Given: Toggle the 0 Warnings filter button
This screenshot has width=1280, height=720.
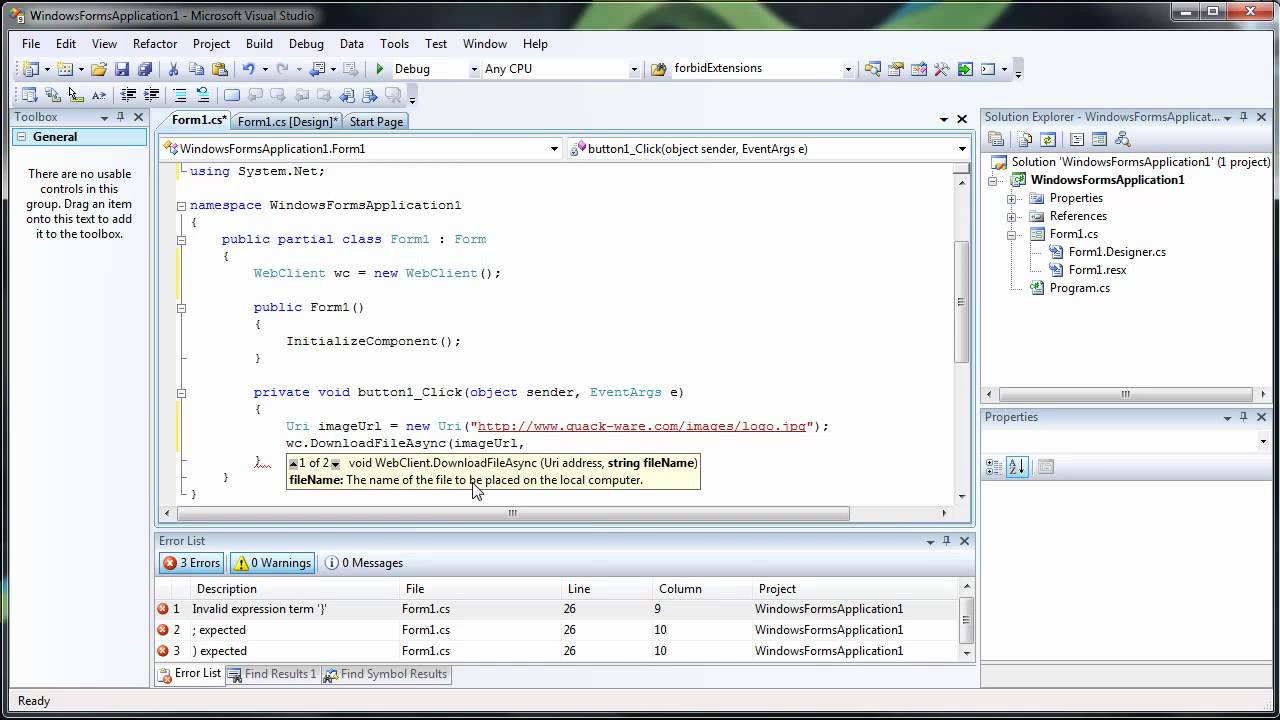Looking at the screenshot, I should tap(272, 563).
